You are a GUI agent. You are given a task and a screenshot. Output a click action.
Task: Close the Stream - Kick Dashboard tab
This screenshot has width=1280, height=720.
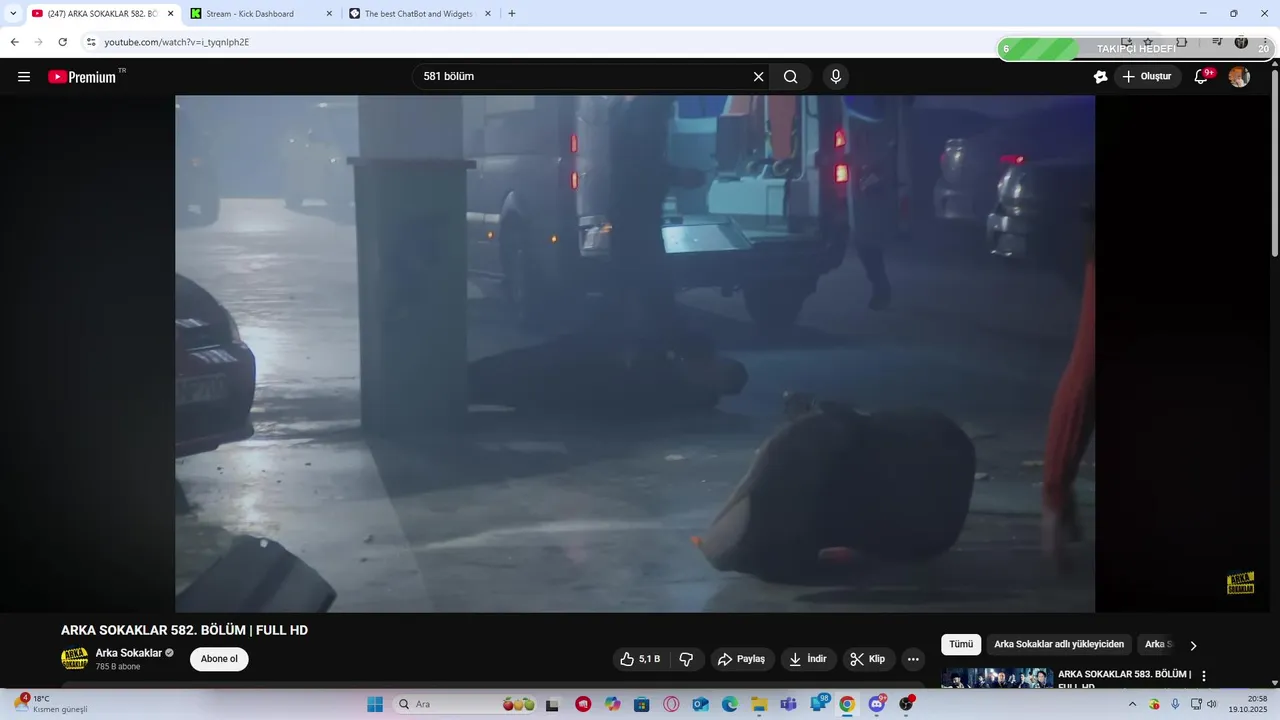click(329, 14)
